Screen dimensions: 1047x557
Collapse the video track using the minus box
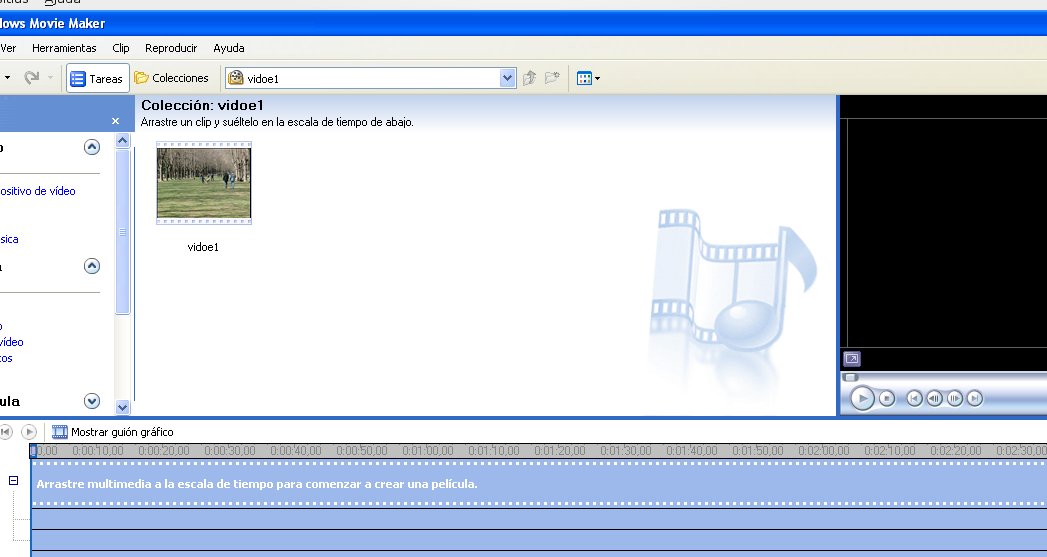click(x=13, y=480)
